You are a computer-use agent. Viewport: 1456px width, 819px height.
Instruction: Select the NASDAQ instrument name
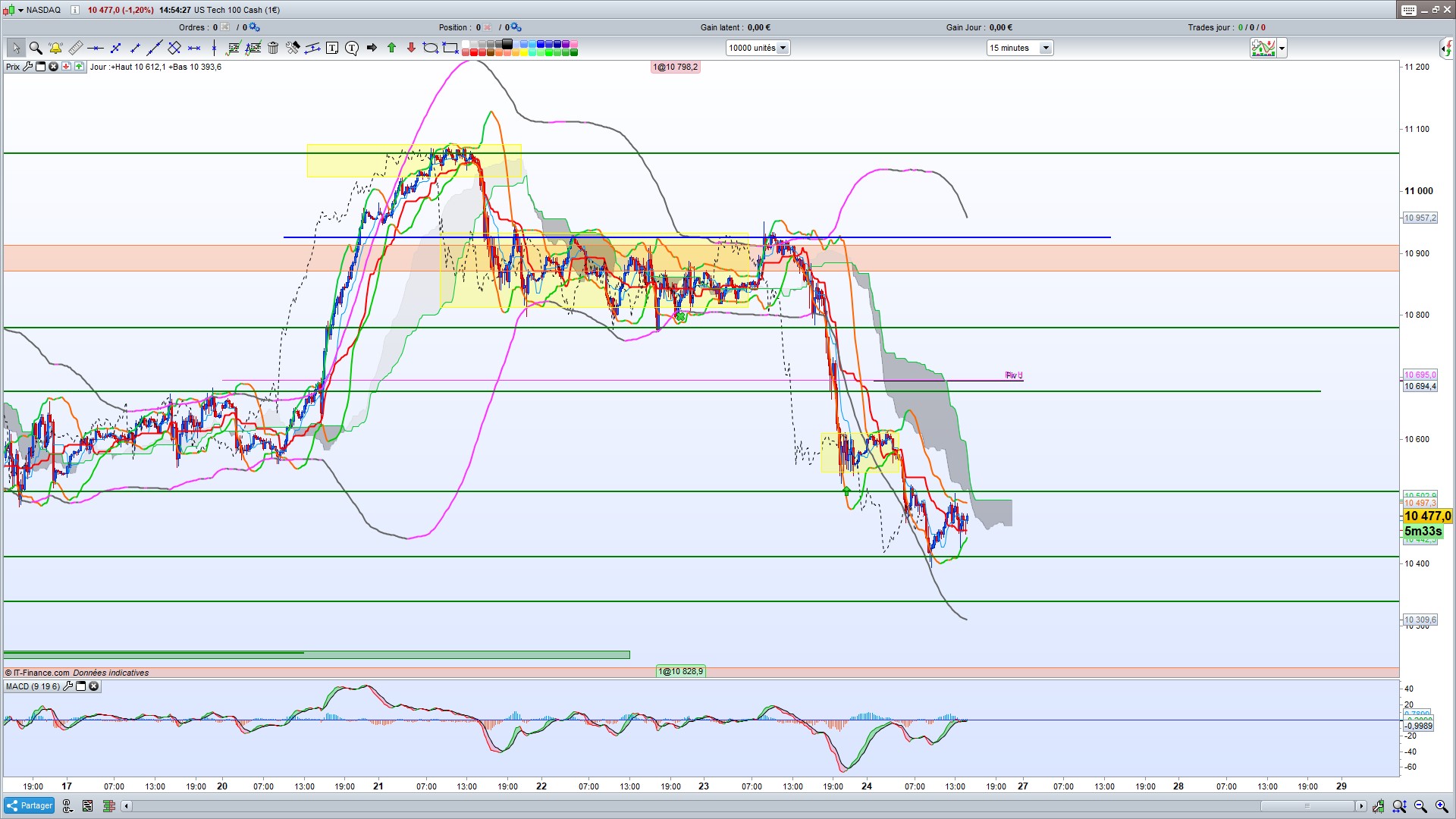pyautogui.click(x=43, y=10)
